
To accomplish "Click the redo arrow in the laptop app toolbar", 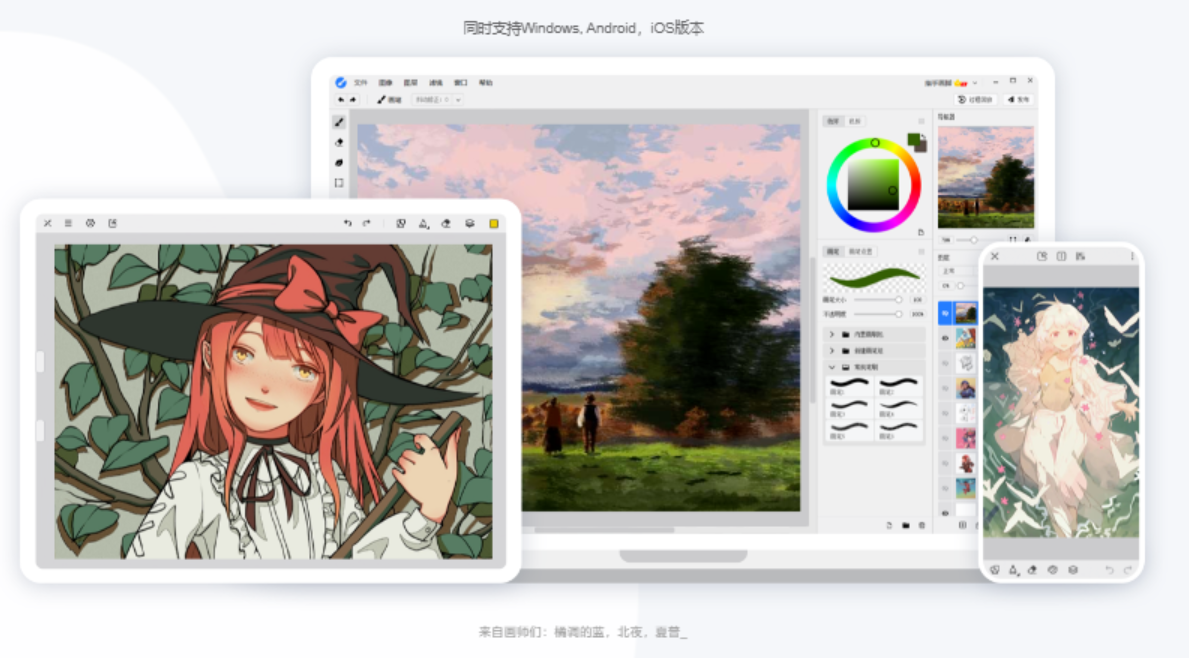I will 353,99.
